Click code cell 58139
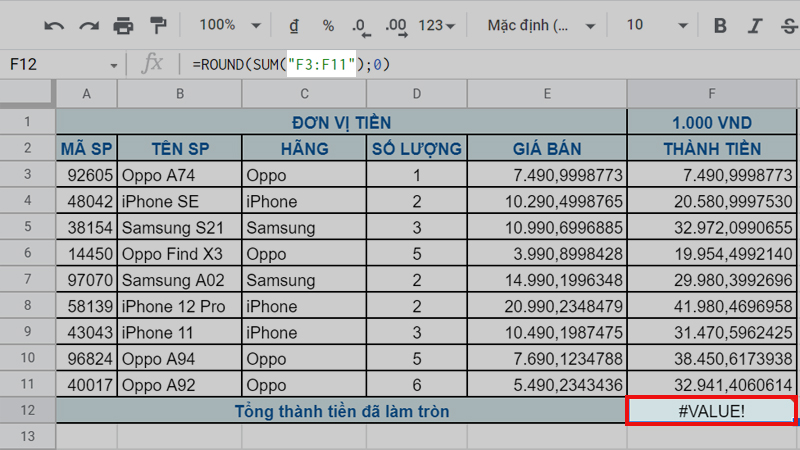 coord(86,306)
